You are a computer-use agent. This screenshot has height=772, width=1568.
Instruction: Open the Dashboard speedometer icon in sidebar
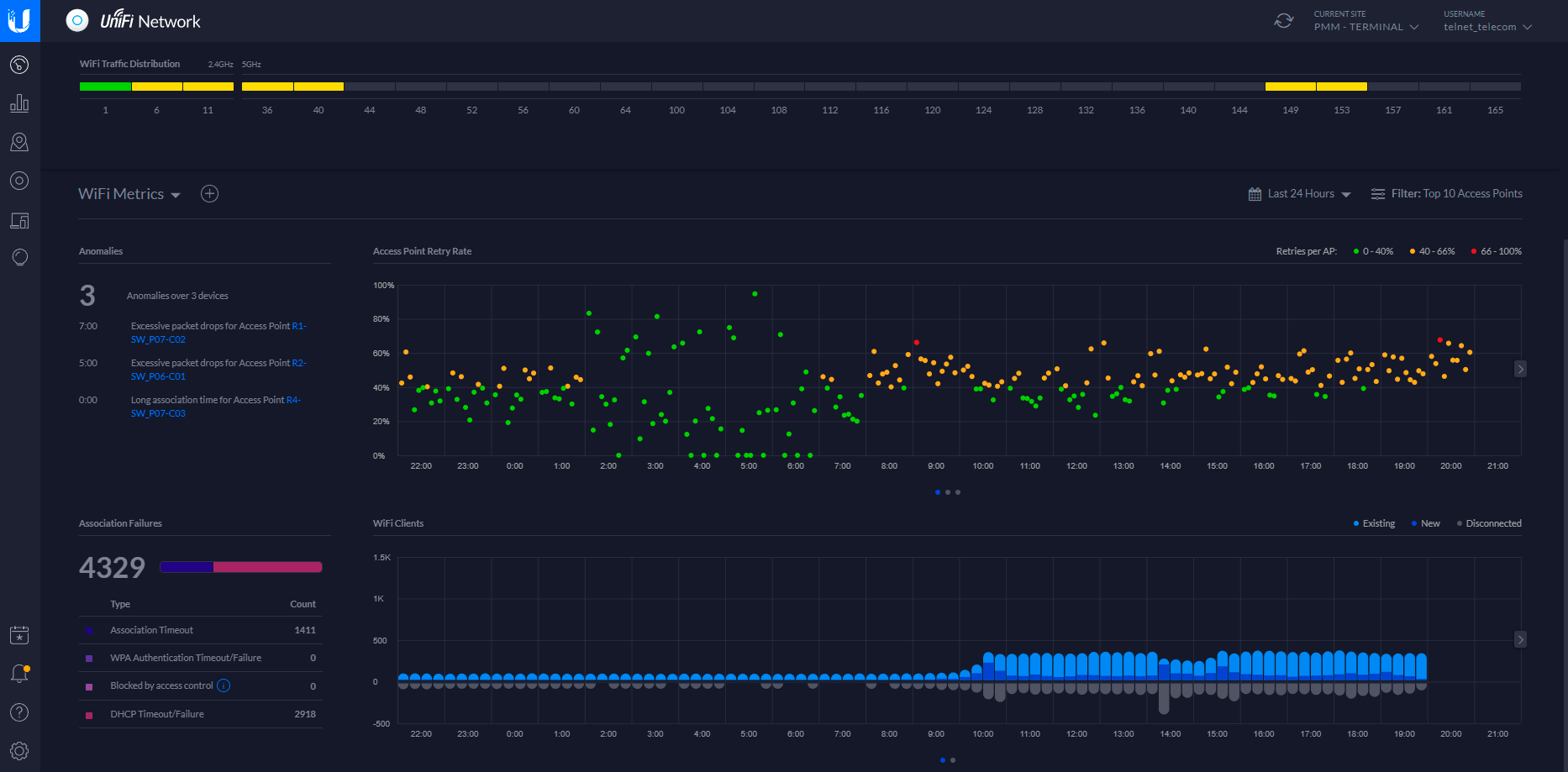[19, 64]
